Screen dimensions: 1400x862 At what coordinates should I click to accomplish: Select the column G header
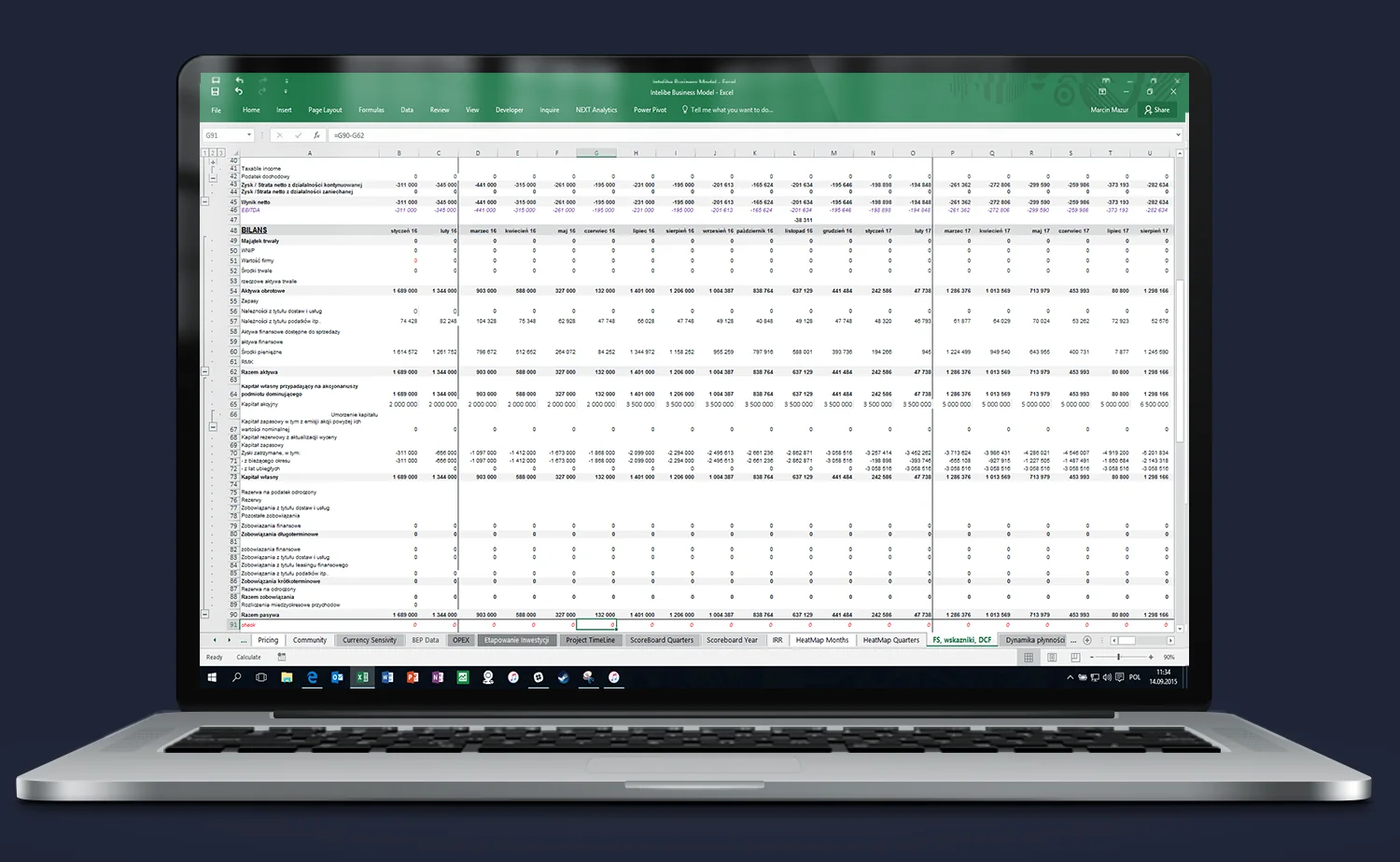[x=596, y=152]
